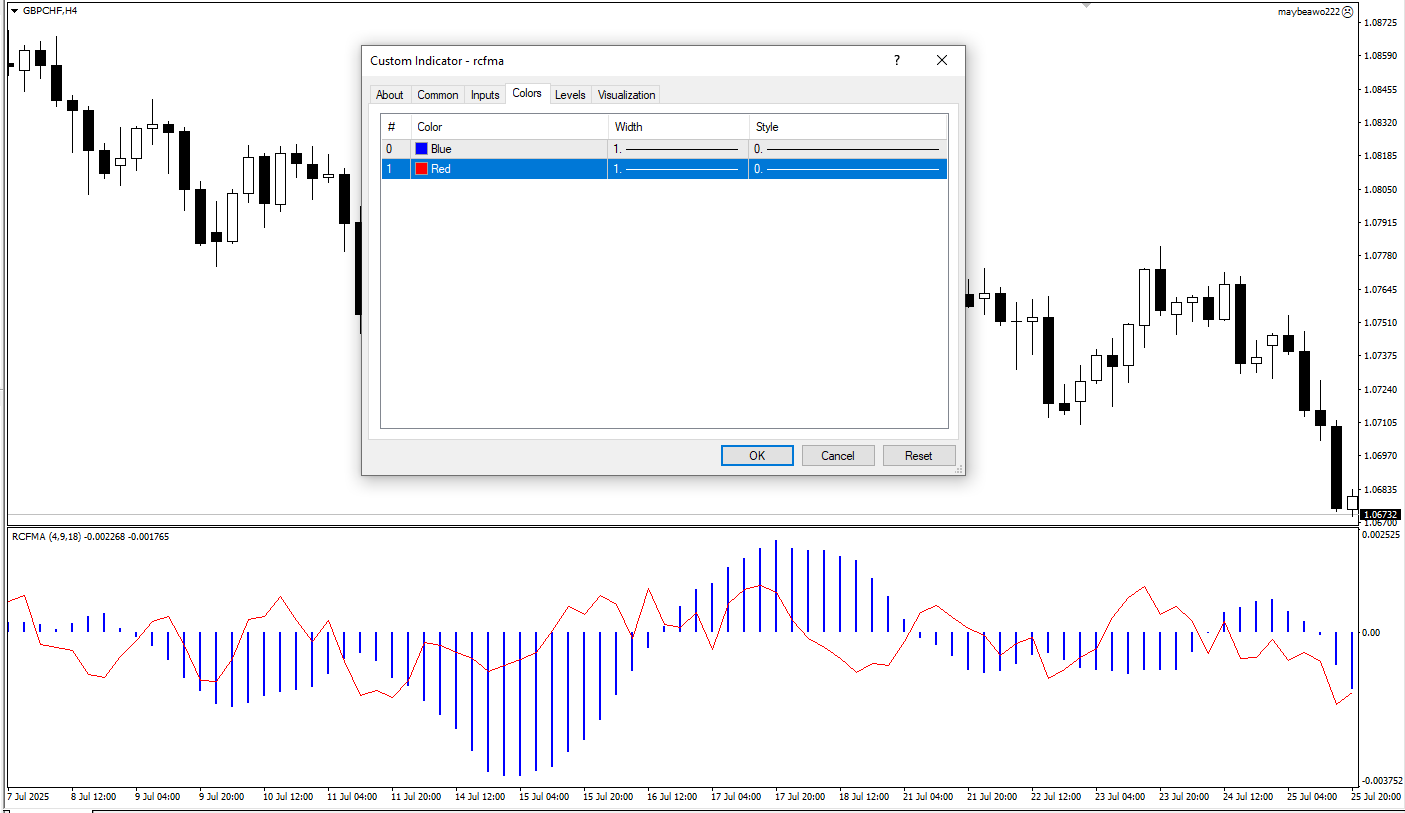Go to the Levels tab
The height and width of the screenshot is (813, 1405).
point(570,95)
